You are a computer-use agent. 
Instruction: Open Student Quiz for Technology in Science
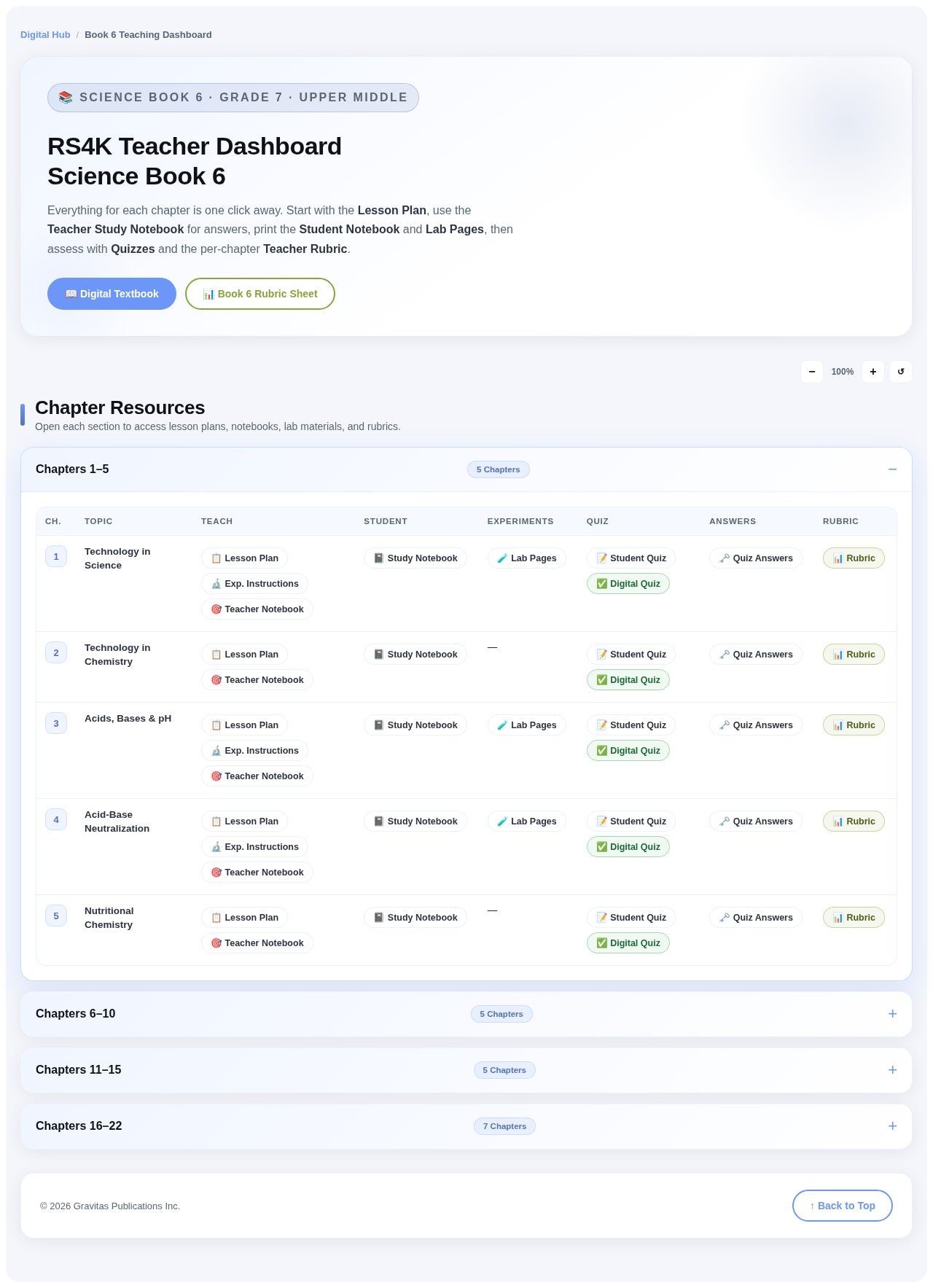[631, 558]
